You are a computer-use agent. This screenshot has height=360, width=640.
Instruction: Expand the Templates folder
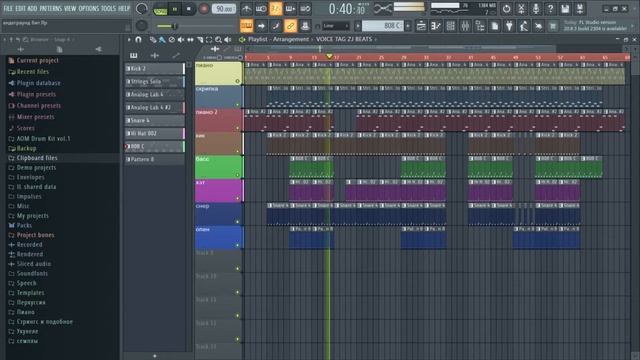[x=30, y=293]
